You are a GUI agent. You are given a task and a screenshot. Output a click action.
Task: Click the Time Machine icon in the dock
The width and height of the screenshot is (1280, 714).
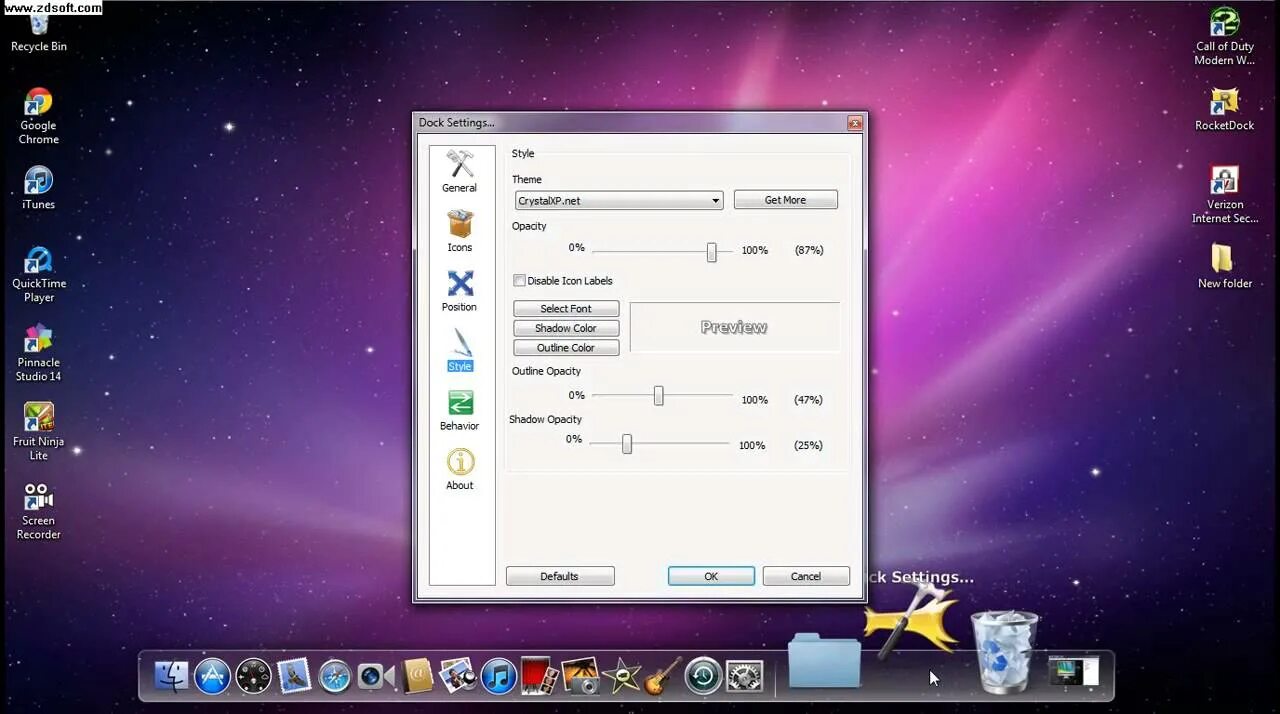(703, 676)
